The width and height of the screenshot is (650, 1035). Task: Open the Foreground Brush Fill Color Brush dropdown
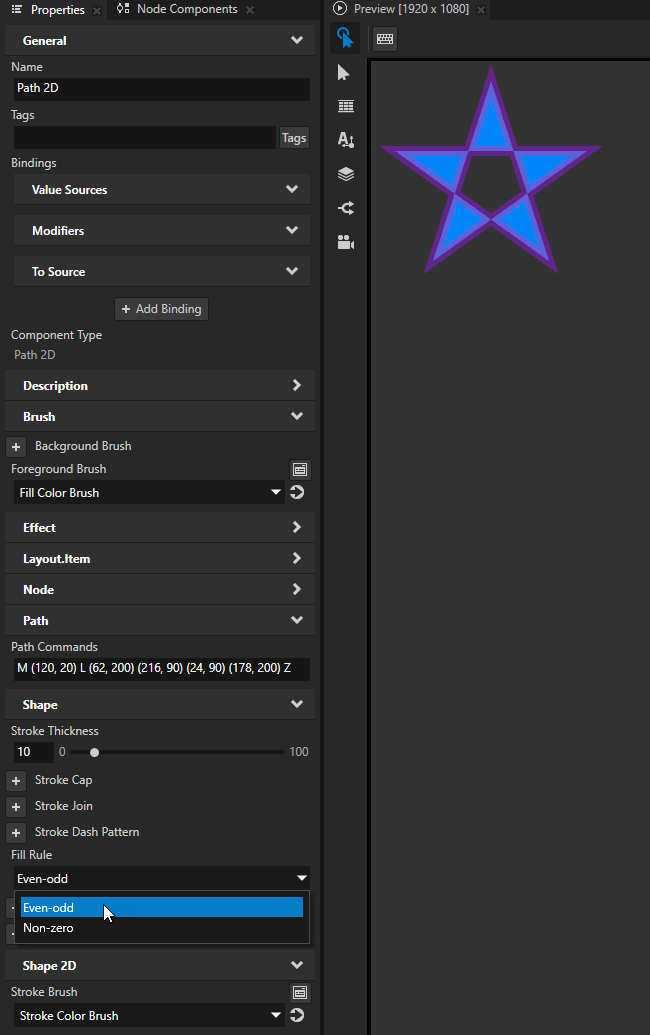pyautogui.click(x=149, y=492)
